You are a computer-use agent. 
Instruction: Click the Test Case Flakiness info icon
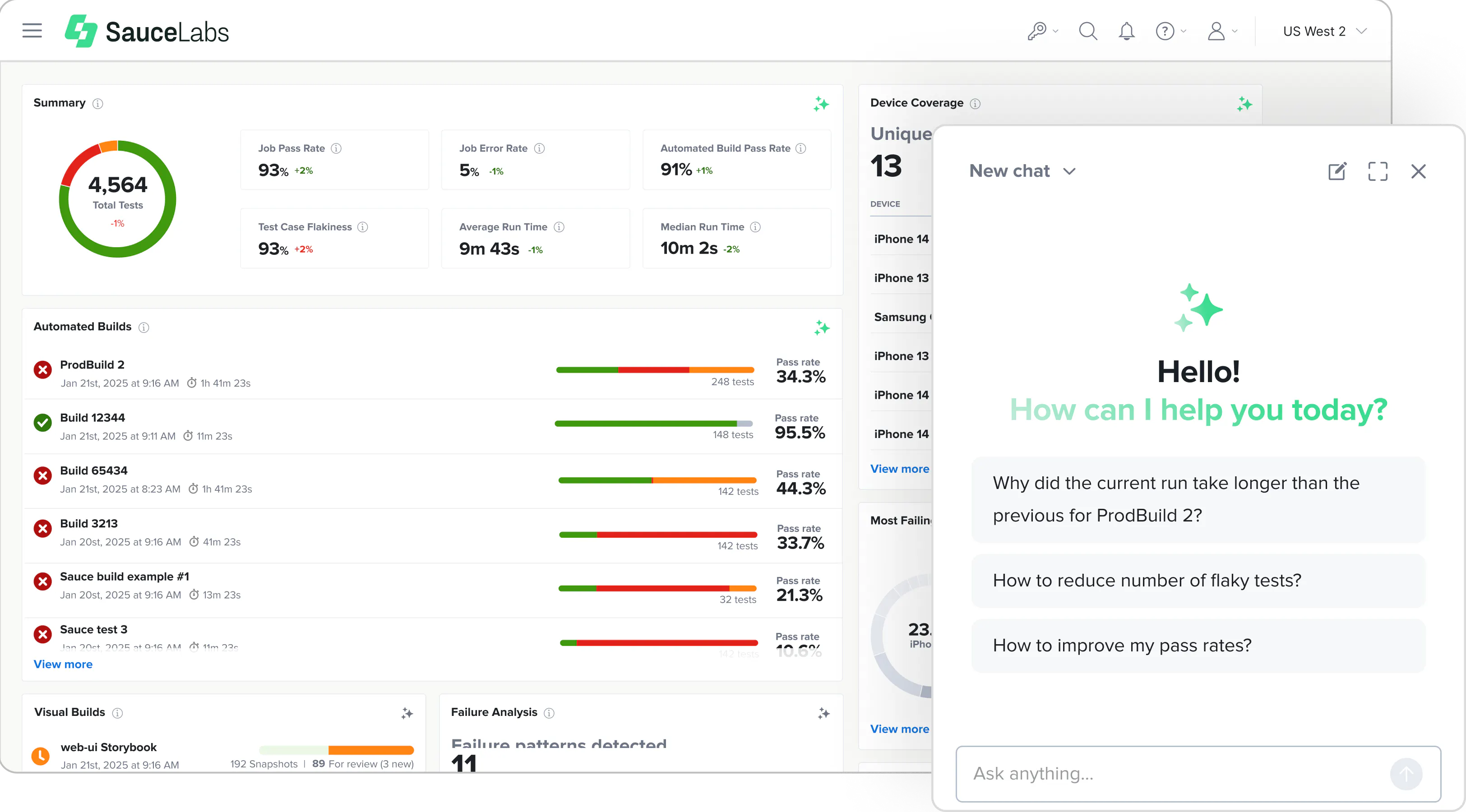point(362,227)
